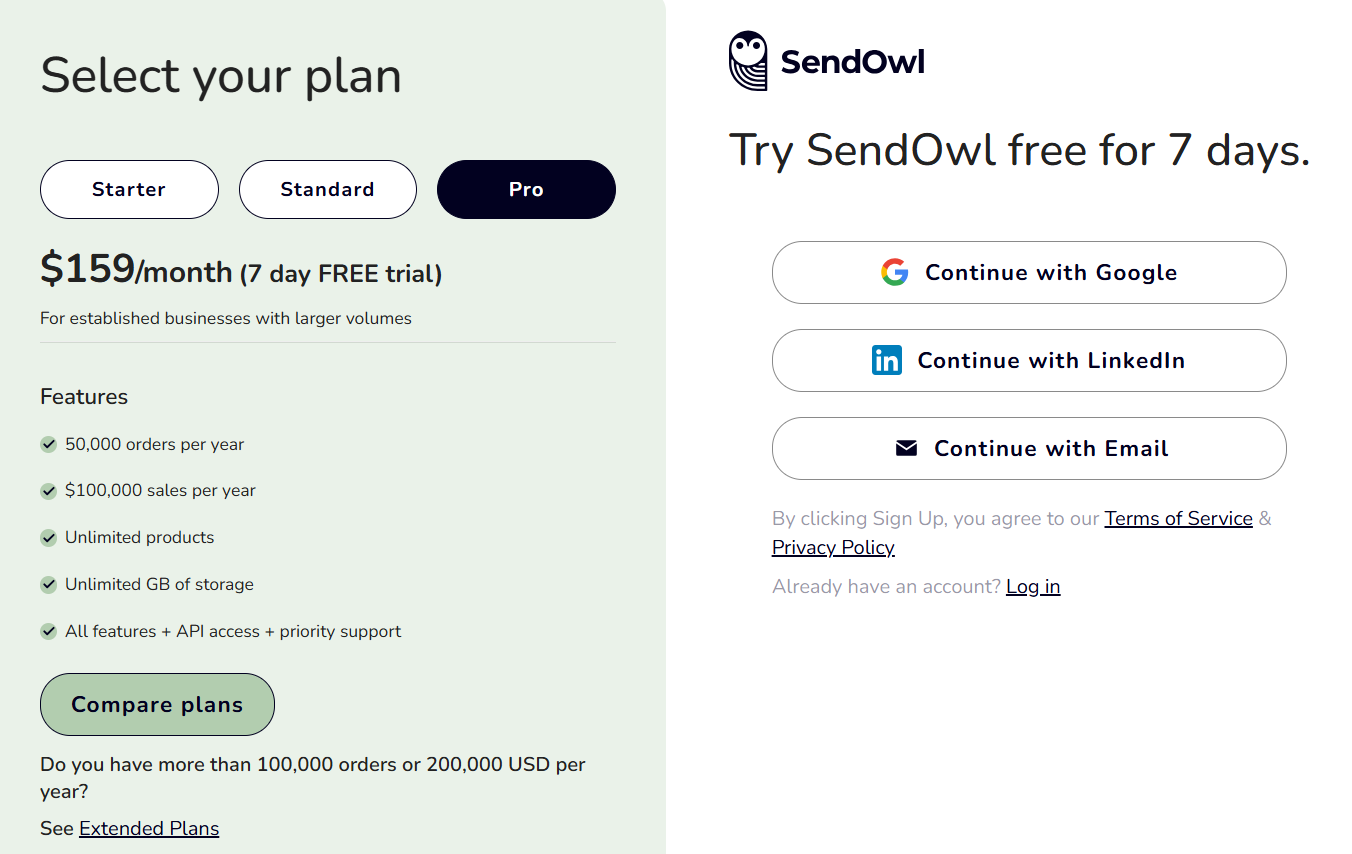
Task: Continue with Google account
Action: coord(1029,272)
